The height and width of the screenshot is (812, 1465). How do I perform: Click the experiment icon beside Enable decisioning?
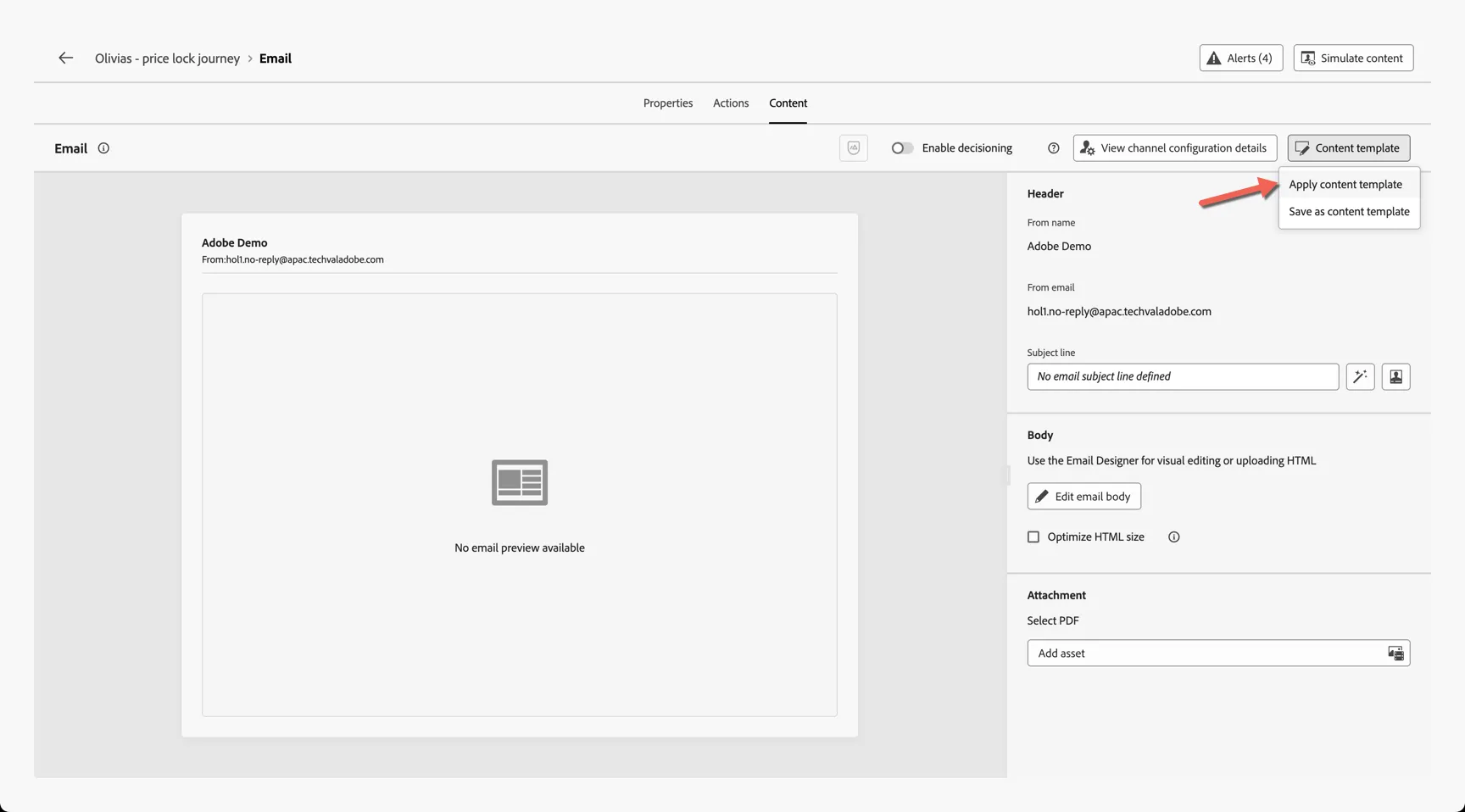coord(853,147)
